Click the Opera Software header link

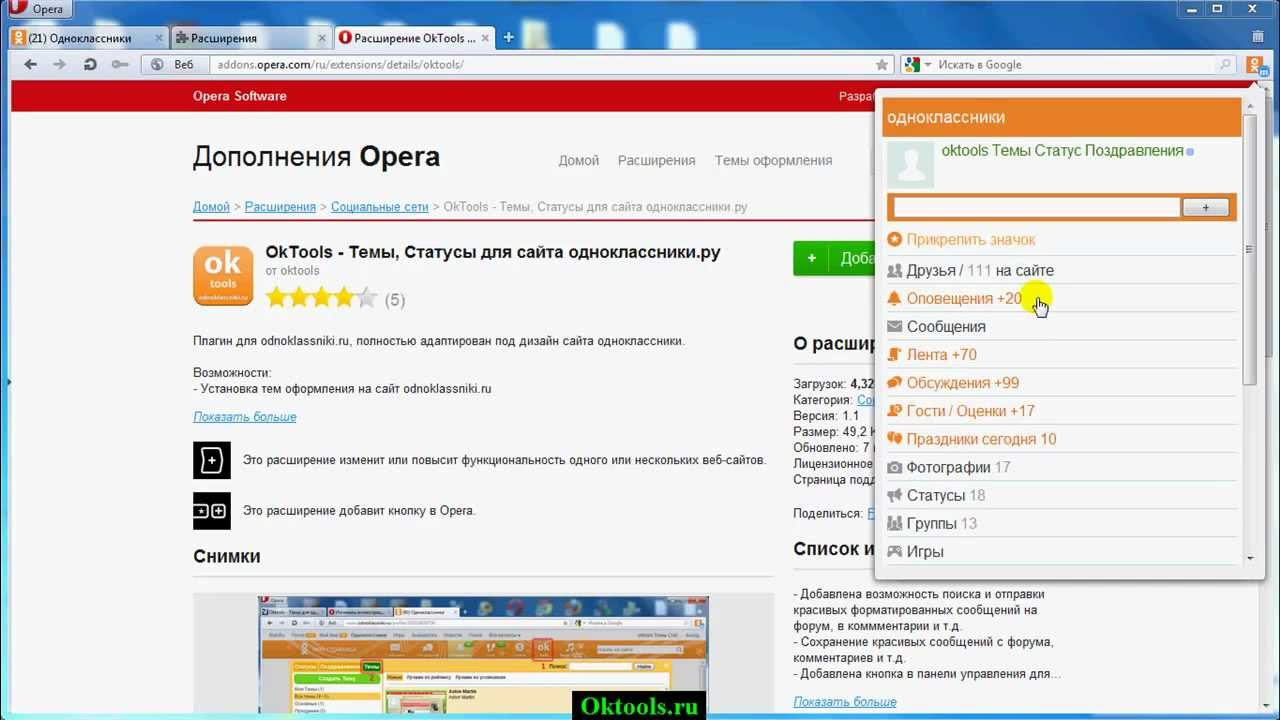pos(240,96)
